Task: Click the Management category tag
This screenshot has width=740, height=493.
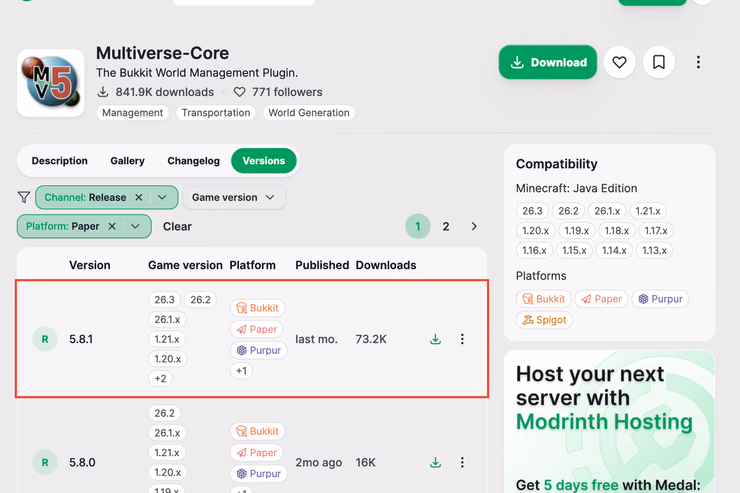Action: [133, 113]
